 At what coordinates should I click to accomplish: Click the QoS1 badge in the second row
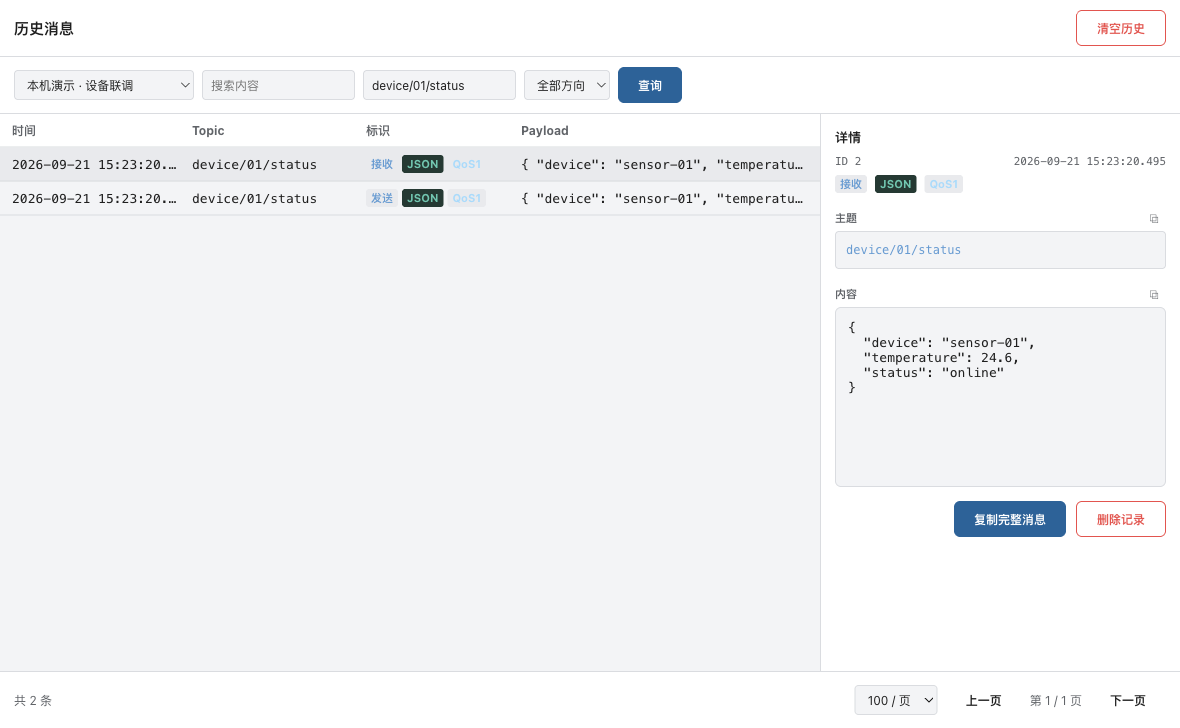point(467,198)
